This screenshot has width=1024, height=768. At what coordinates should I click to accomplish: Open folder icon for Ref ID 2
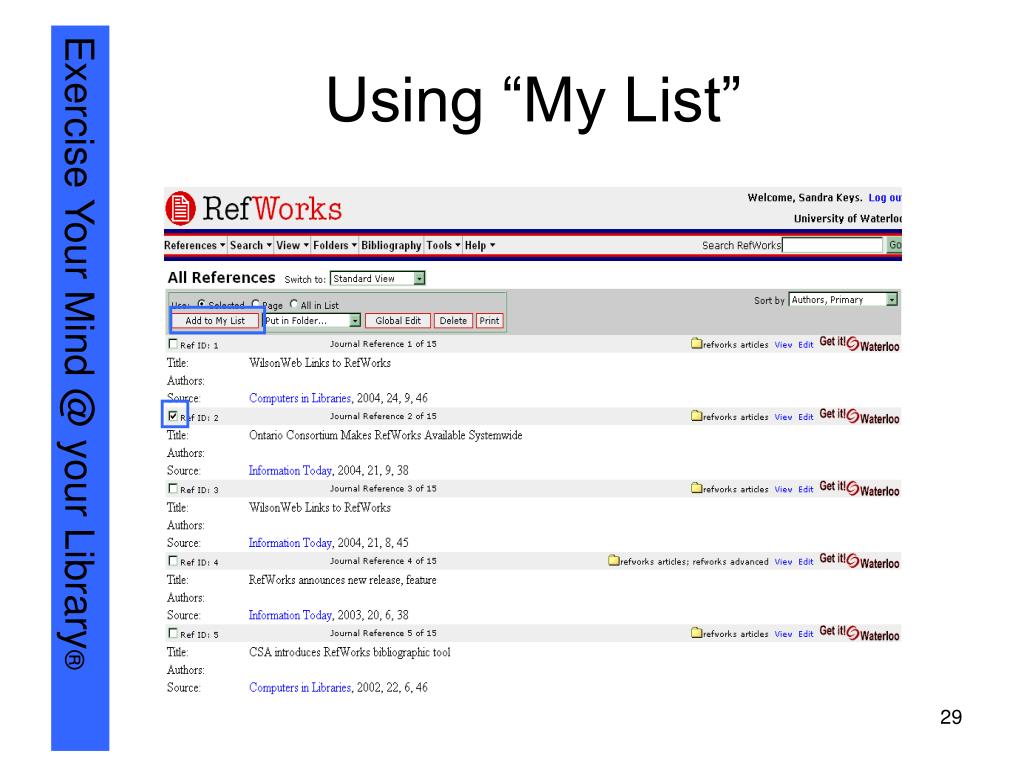click(x=696, y=416)
